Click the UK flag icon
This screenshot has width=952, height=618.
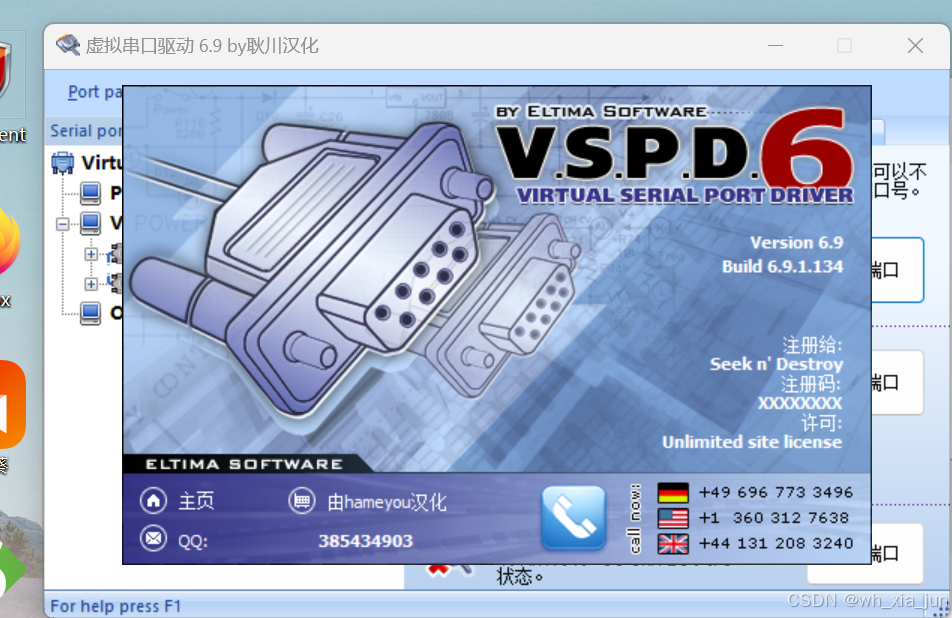tap(673, 543)
